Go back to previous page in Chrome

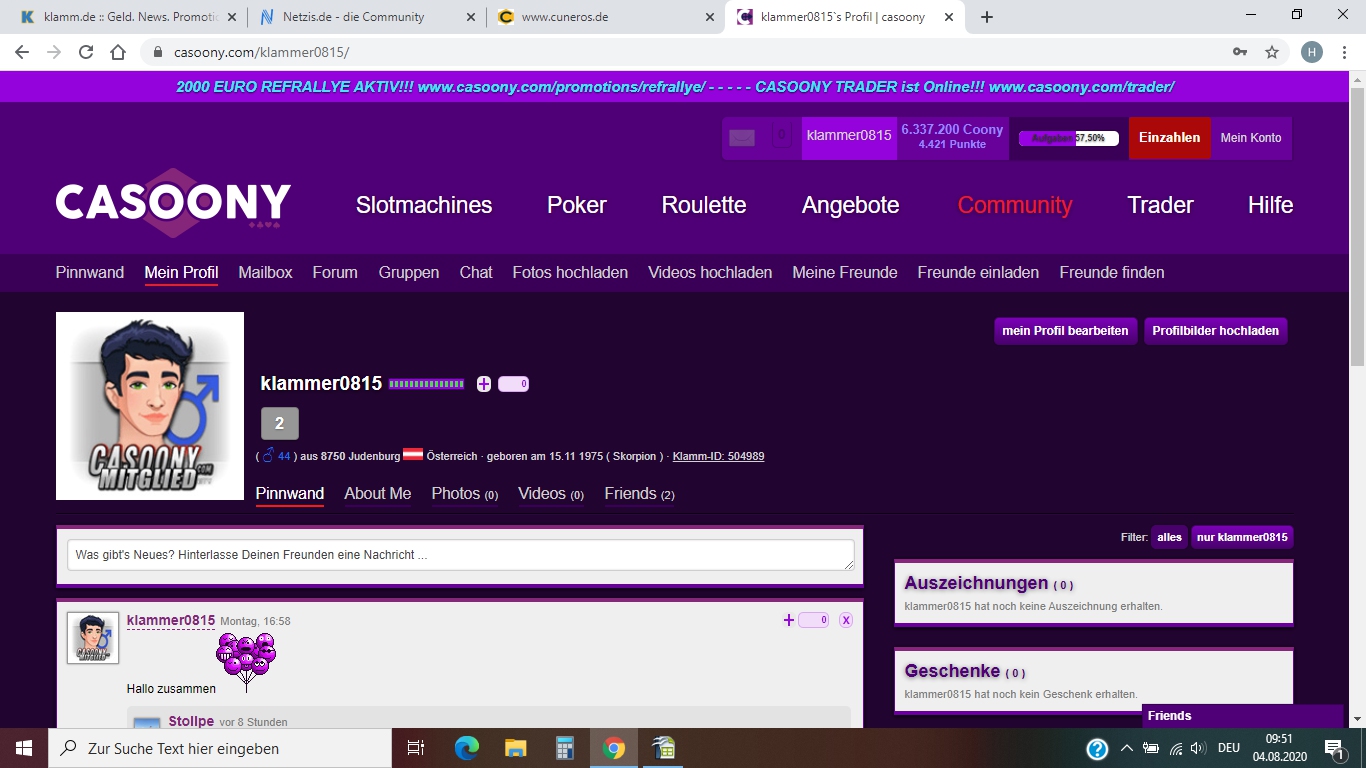tap(22, 52)
